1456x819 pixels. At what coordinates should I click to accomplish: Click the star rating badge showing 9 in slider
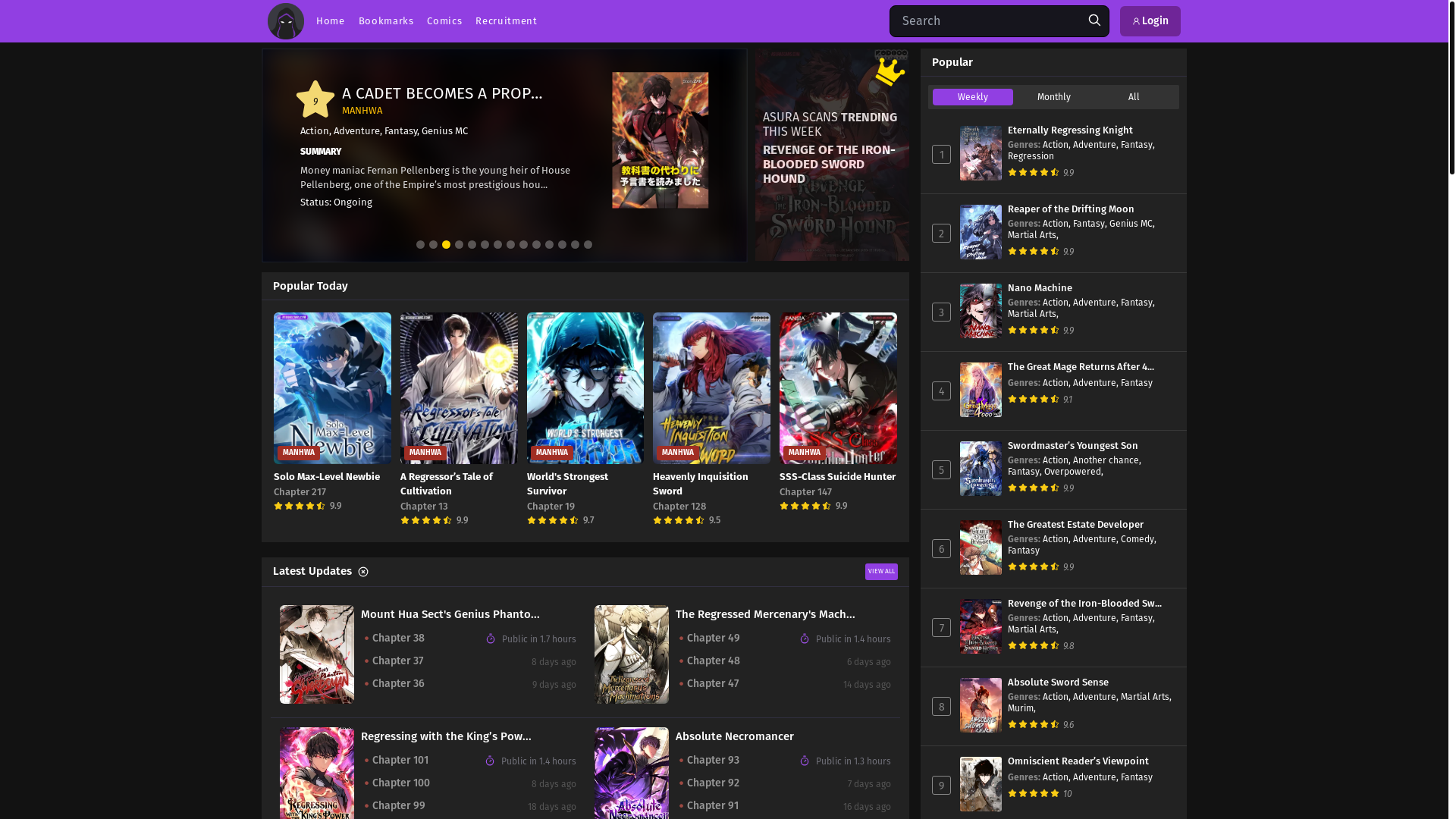tap(315, 99)
